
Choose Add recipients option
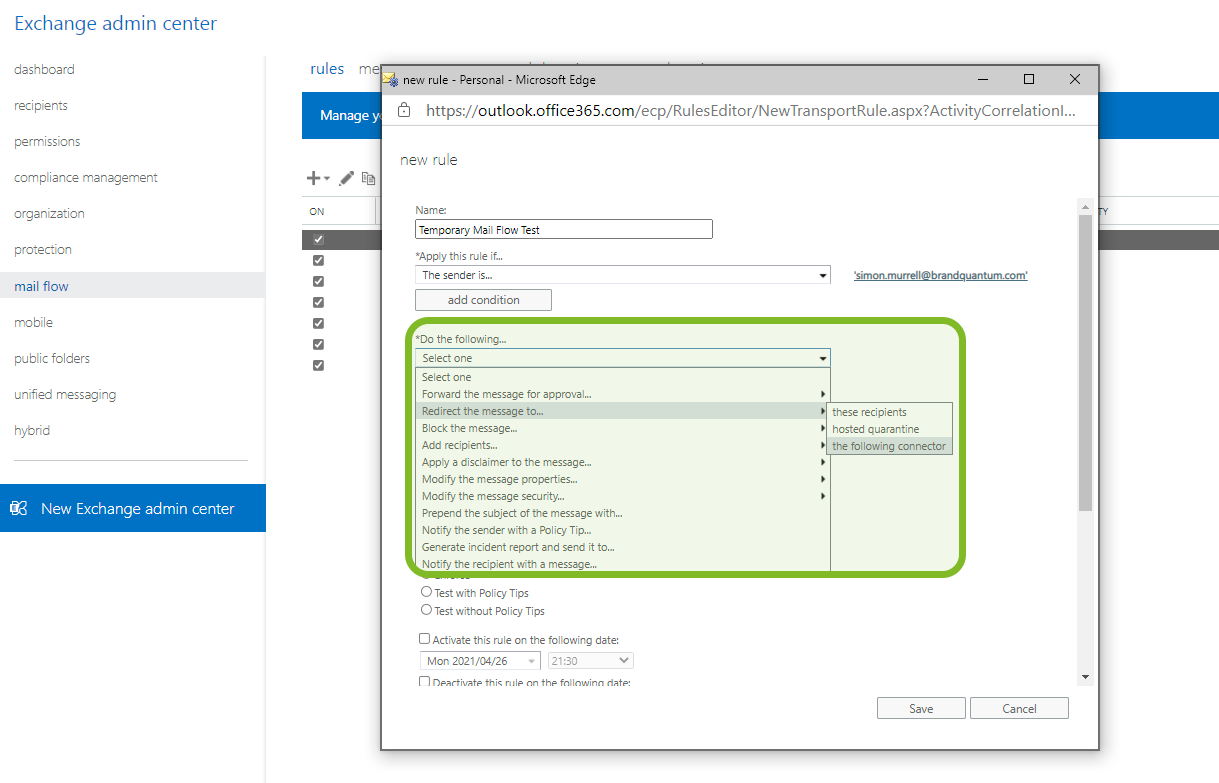[x=622, y=445]
